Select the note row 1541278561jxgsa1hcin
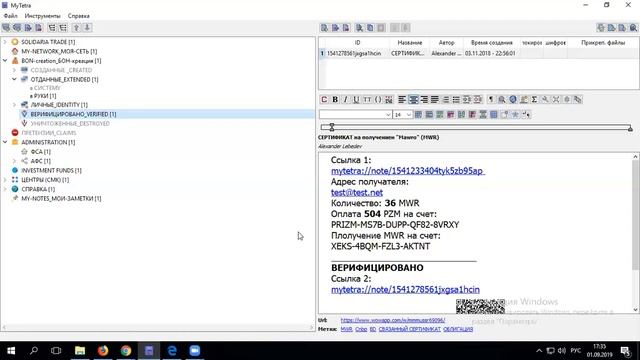The height and width of the screenshot is (360, 640). click(x=478, y=53)
